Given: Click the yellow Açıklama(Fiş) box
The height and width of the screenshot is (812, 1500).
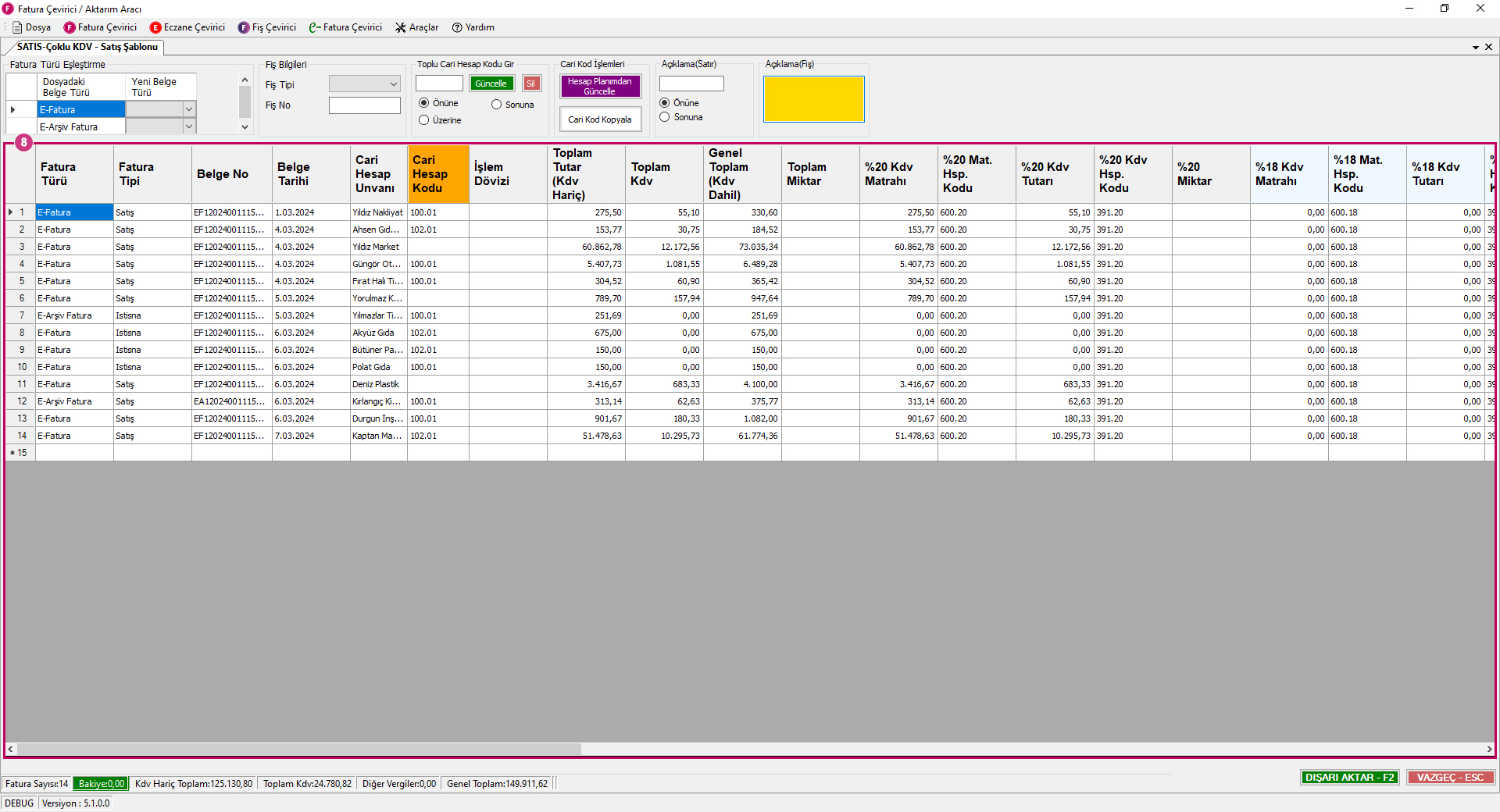Looking at the screenshot, I should [x=813, y=99].
